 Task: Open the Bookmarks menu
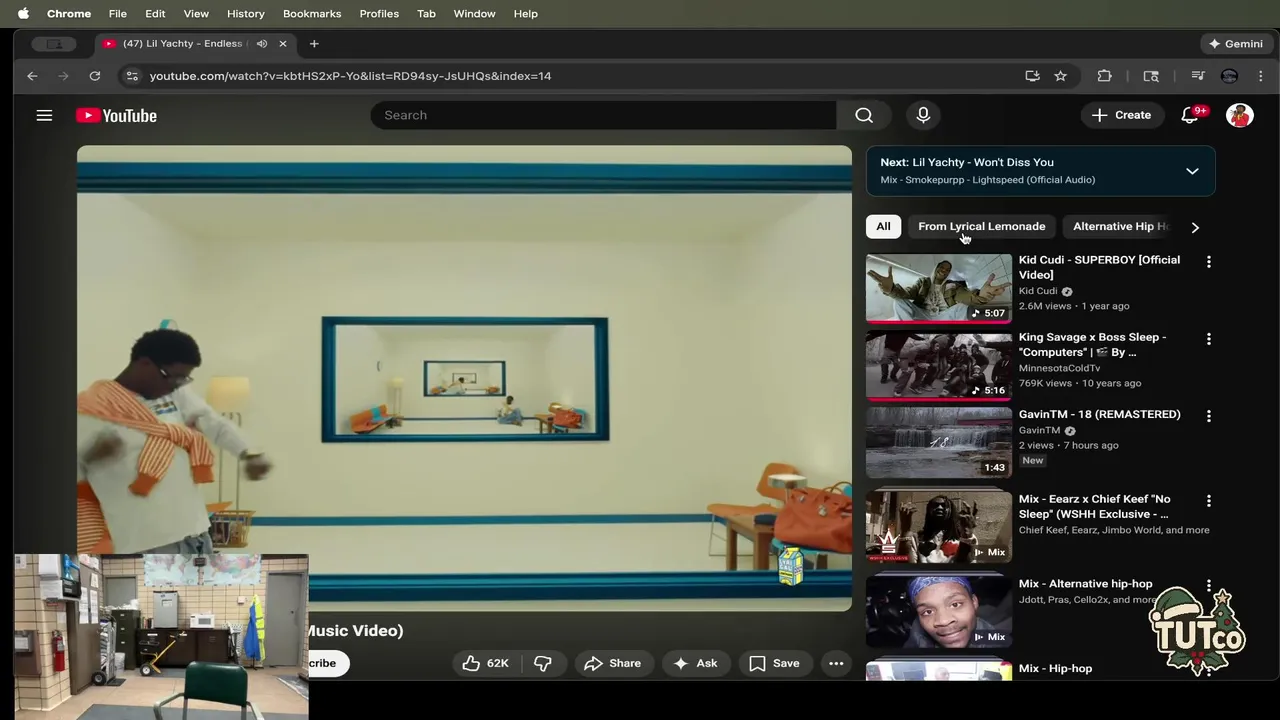[312, 14]
